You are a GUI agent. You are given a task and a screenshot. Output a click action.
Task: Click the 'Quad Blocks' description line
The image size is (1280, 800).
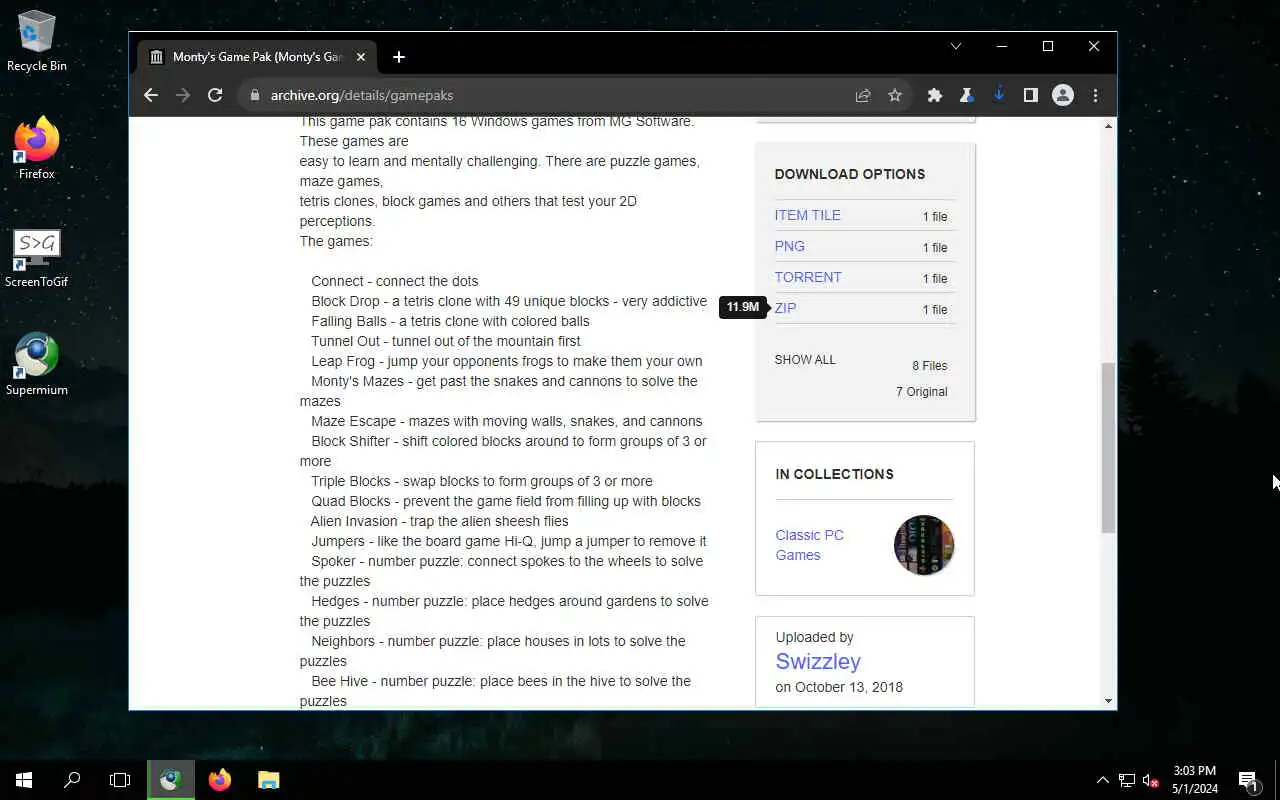click(x=506, y=501)
